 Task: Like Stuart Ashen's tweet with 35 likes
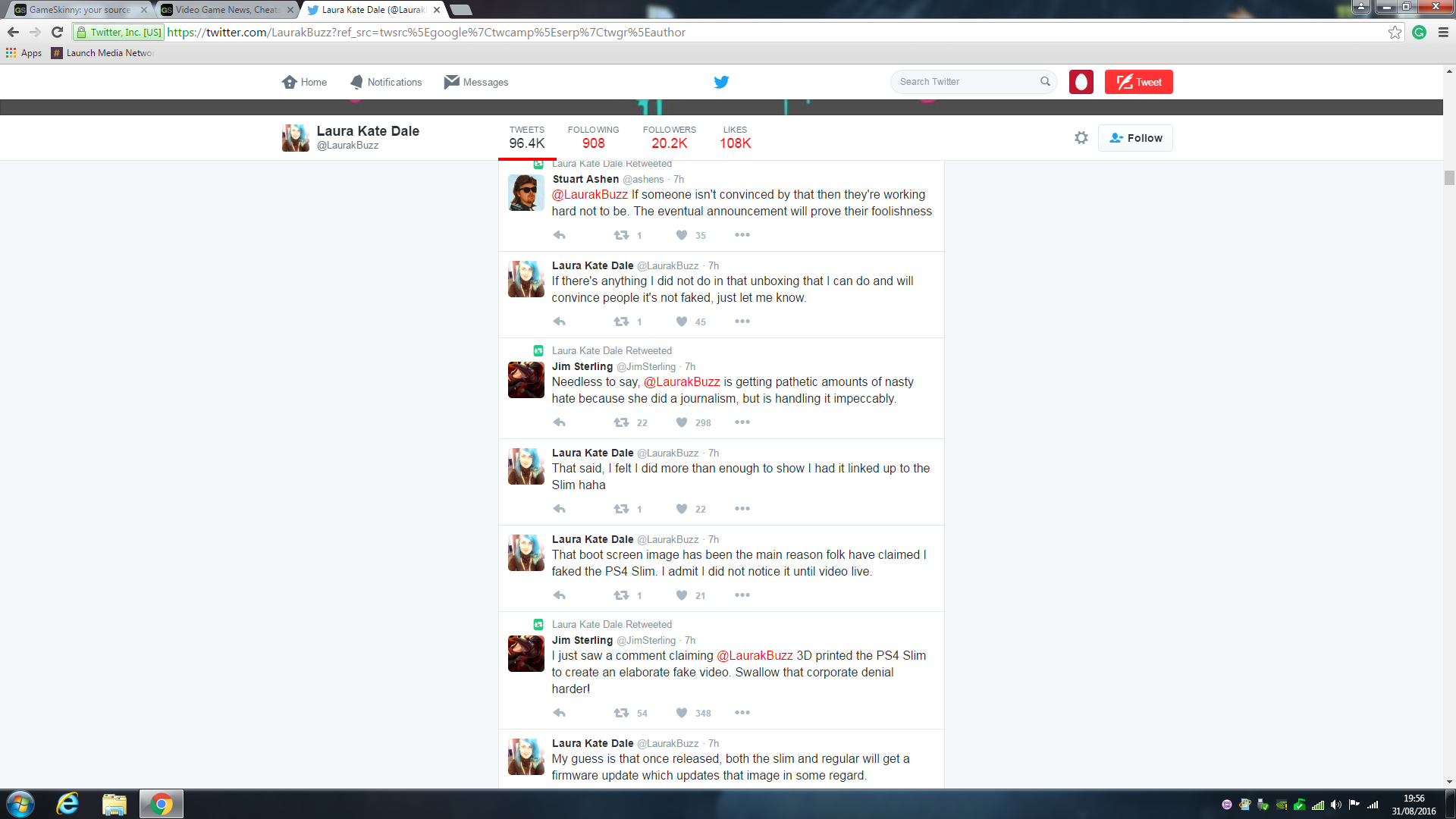point(682,235)
